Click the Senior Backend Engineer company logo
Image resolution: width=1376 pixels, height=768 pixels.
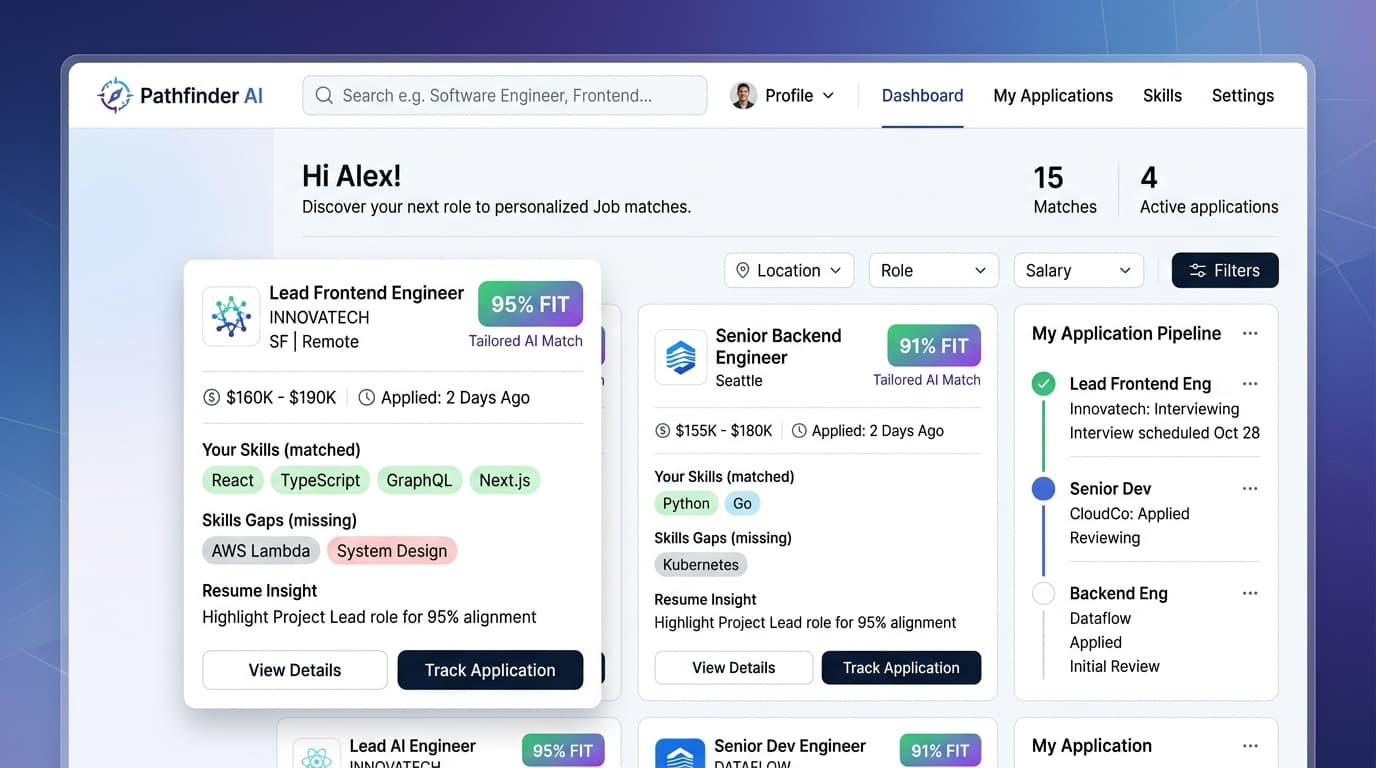point(681,357)
